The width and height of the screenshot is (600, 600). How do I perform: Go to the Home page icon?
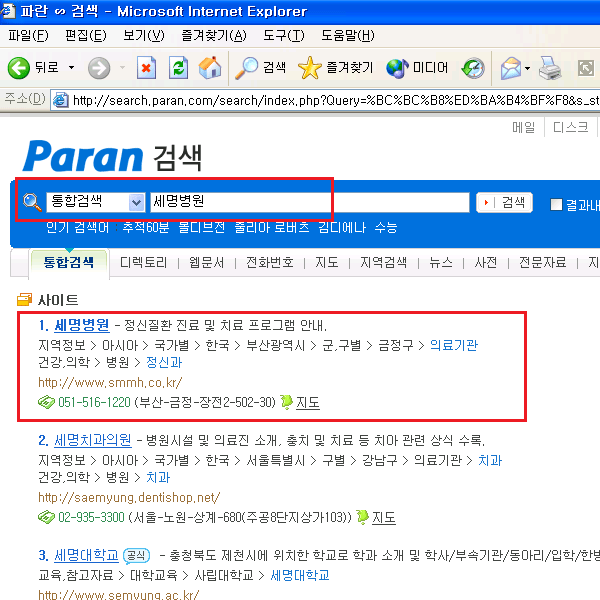(210, 68)
